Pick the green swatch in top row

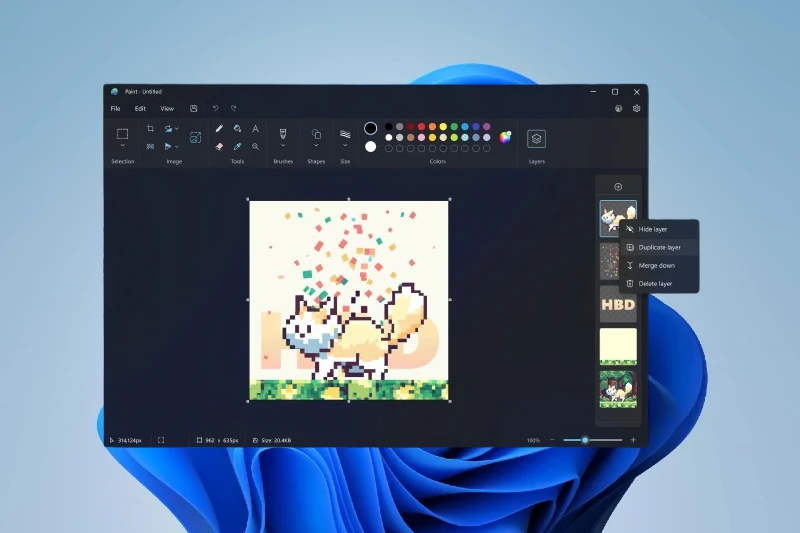(454, 126)
